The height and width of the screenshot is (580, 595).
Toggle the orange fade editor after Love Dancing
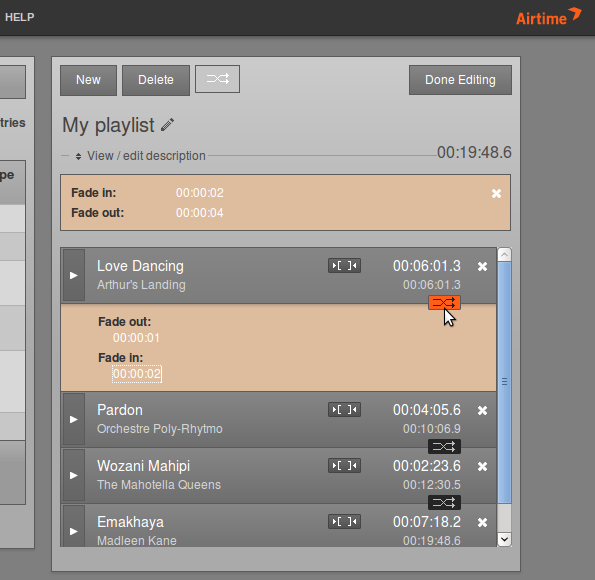pyautogui.click(x=444, y=303)
